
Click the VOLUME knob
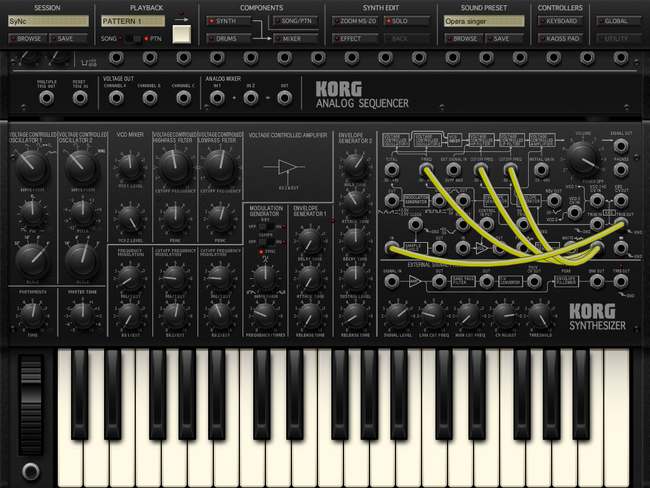(583, 159)
